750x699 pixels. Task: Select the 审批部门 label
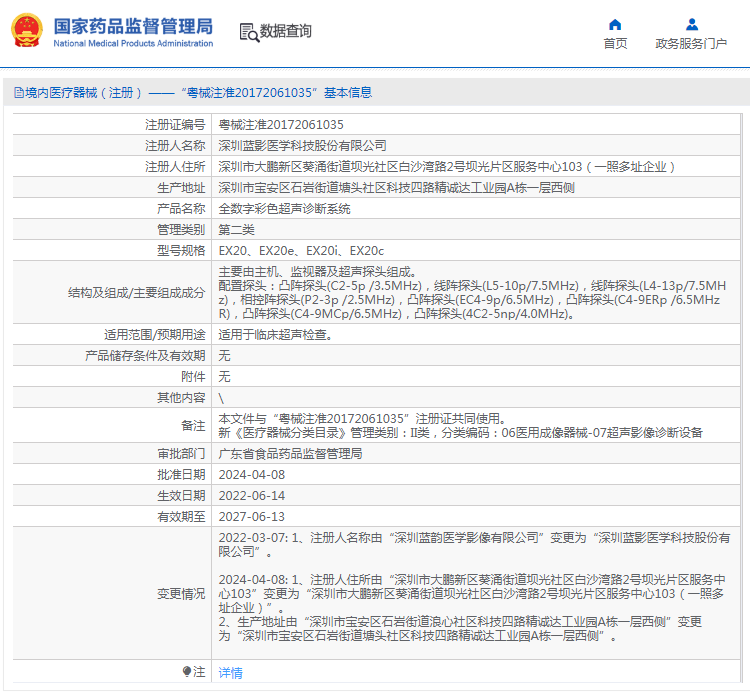click(181, 454)
